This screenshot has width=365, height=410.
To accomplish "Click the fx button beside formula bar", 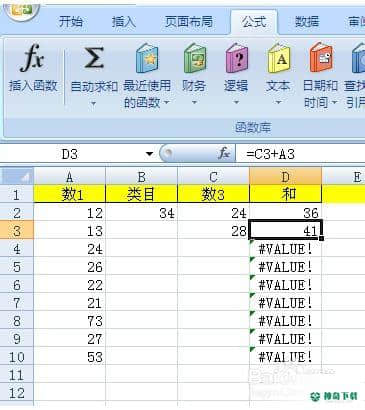I will 224,154.
